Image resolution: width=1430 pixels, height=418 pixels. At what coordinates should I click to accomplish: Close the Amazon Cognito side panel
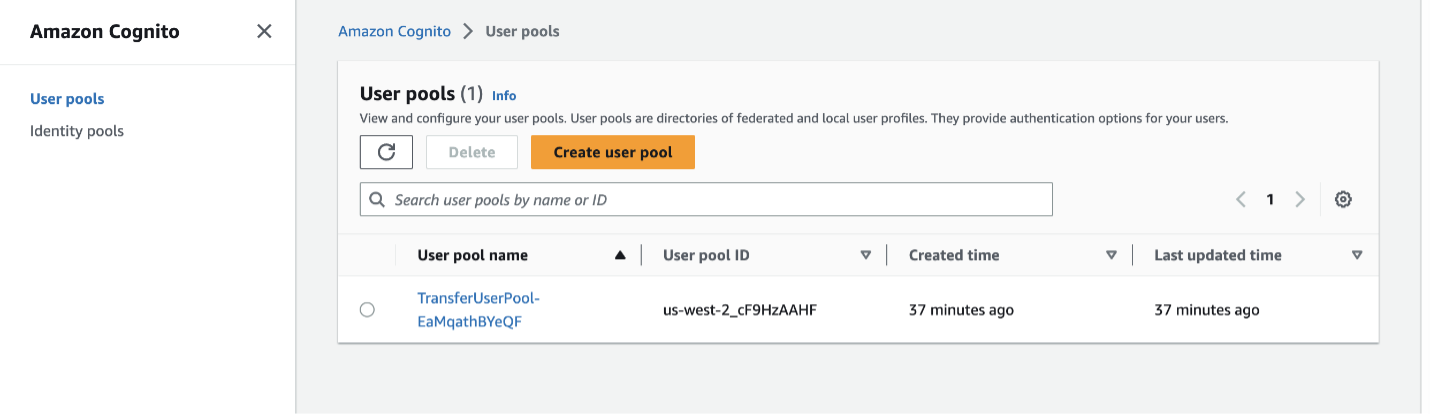[264, 31]
